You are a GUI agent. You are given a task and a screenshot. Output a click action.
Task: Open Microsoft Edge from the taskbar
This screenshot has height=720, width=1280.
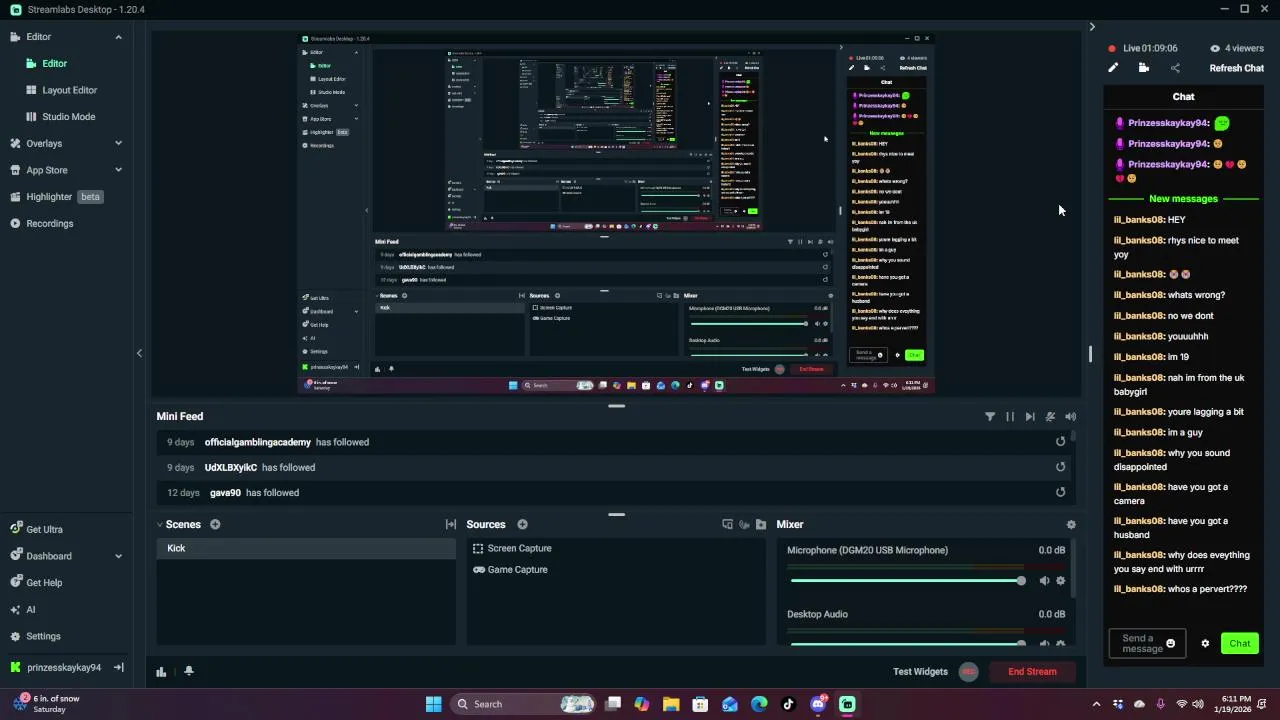[759, 704]
